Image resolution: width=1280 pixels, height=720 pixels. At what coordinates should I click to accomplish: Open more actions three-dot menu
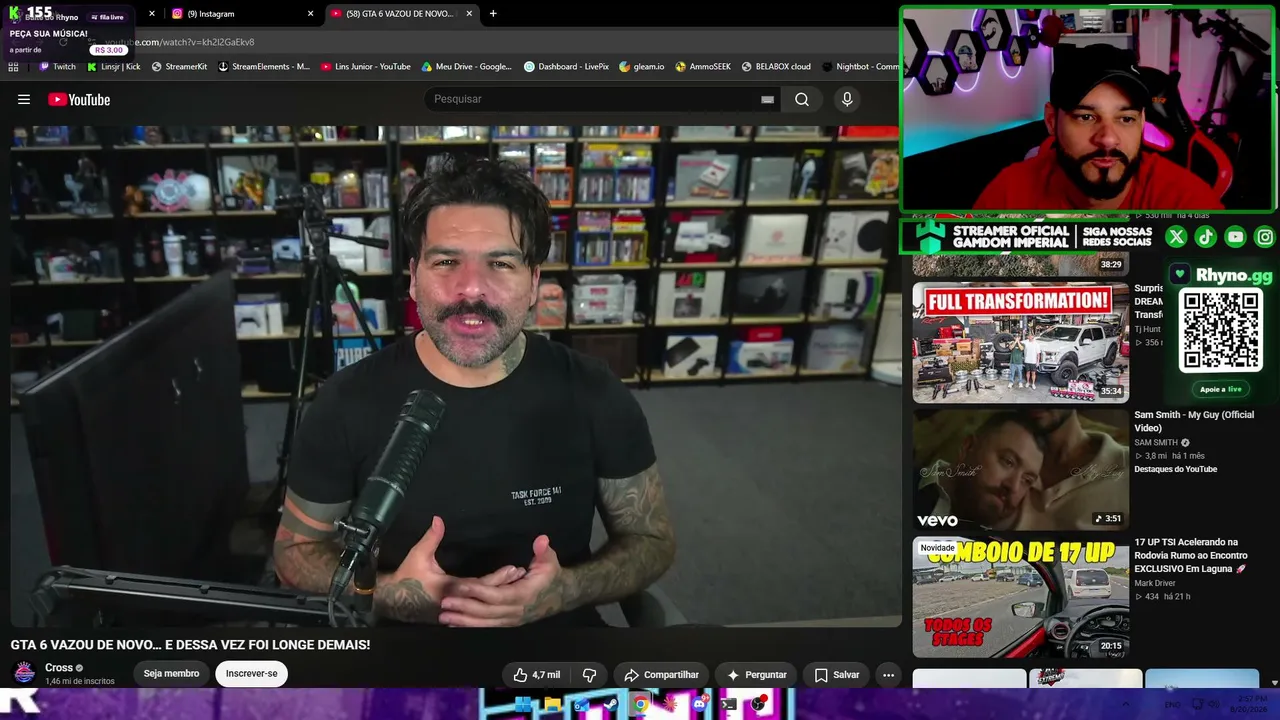pos(888,675)
